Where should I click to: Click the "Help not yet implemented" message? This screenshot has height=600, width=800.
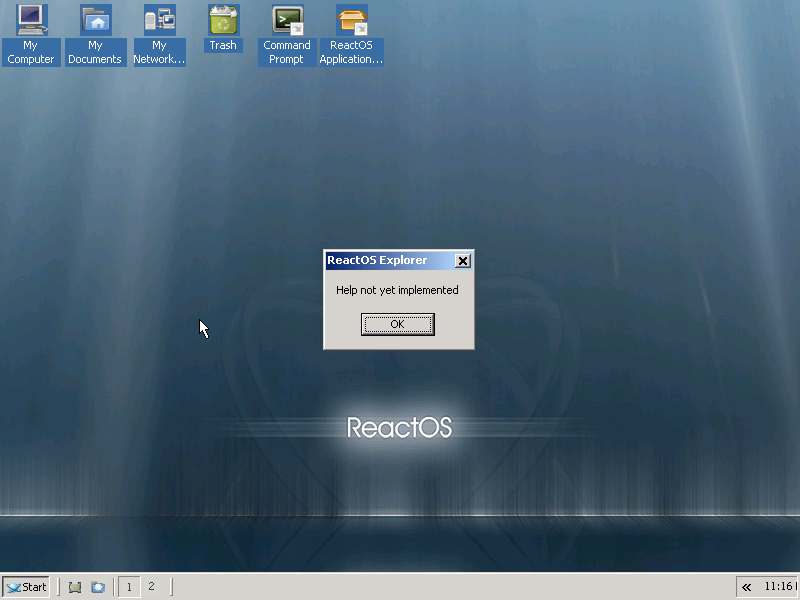[x=397, y=290]
